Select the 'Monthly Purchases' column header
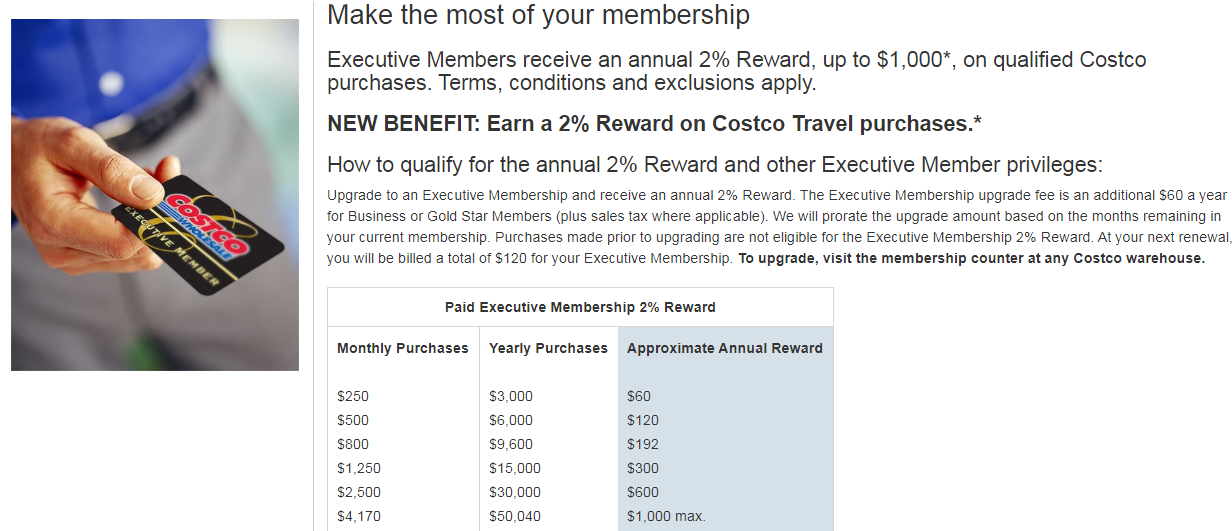Image resolution: width=1232 pixels, height=531 pixels. pyautogui.click(x=402, y=349)
